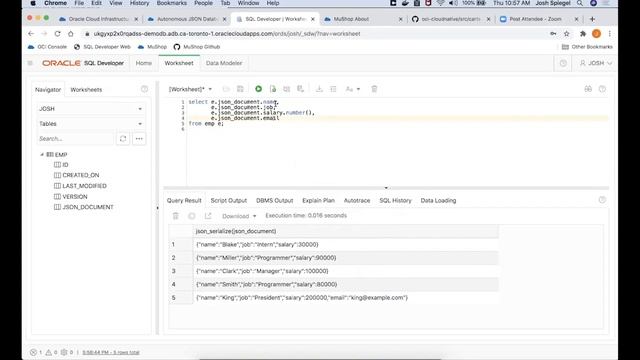Open the DBMS Output tab

tap(275, 200)
